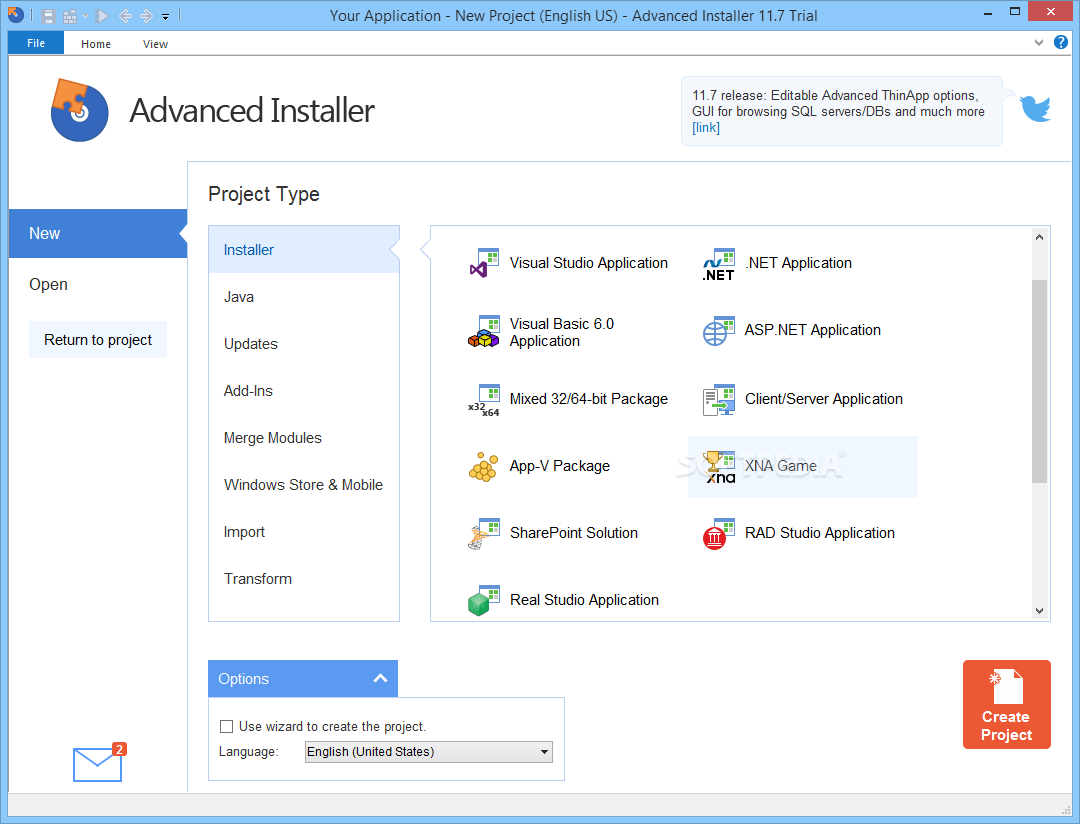Image resolution: width=1080 pixels, height=824 pixels.
Task: Choose the .NET Application icon
Action: point(718,265)
